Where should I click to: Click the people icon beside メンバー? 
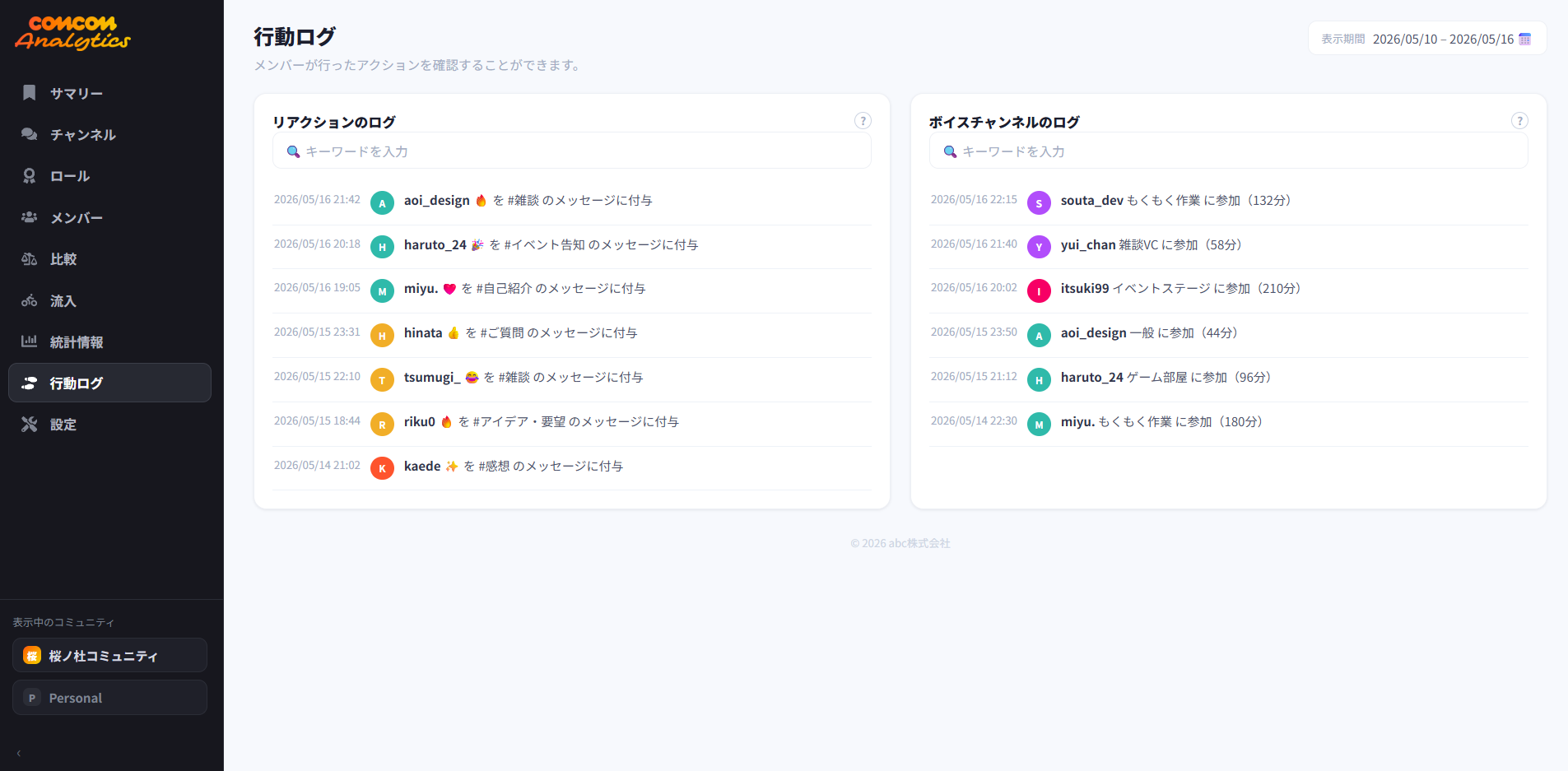30,217
